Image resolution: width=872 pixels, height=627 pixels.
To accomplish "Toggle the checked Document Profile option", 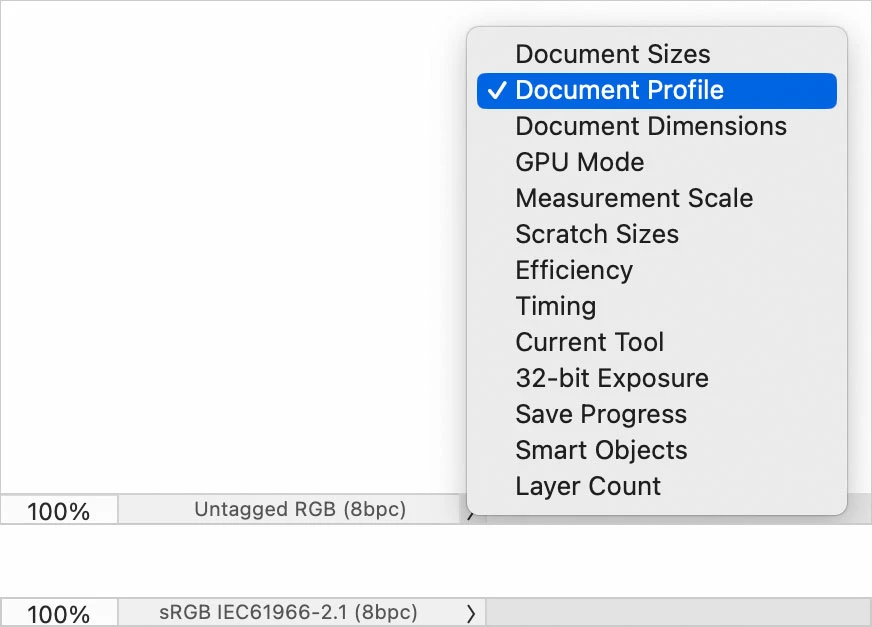I will [x=619, y=90].
